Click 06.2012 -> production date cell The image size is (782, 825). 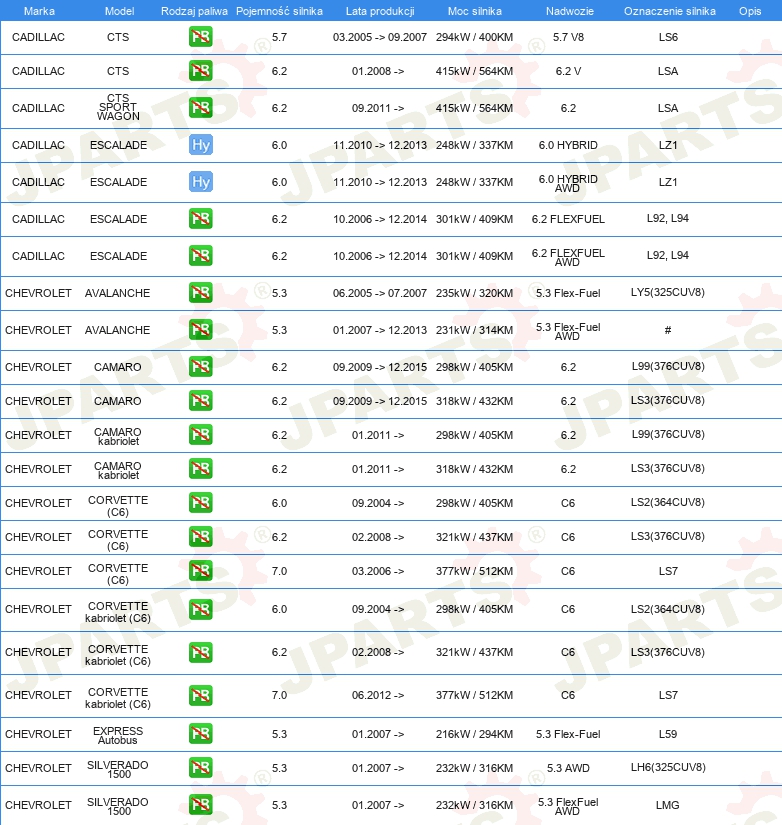point(378,695)
